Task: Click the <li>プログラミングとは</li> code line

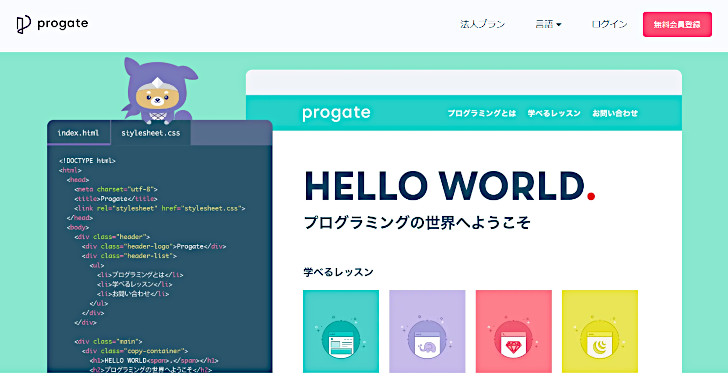Action: coord(140,275)
